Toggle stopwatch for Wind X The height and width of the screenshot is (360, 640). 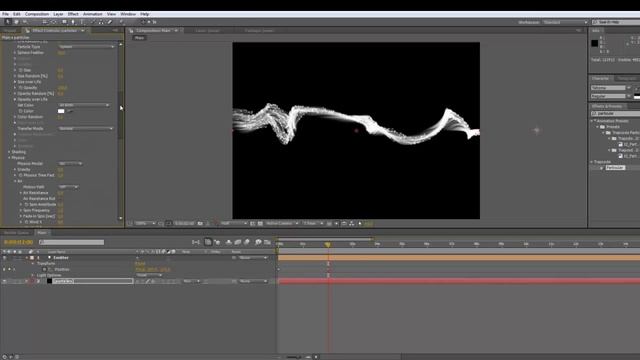(x=27, y=222)
